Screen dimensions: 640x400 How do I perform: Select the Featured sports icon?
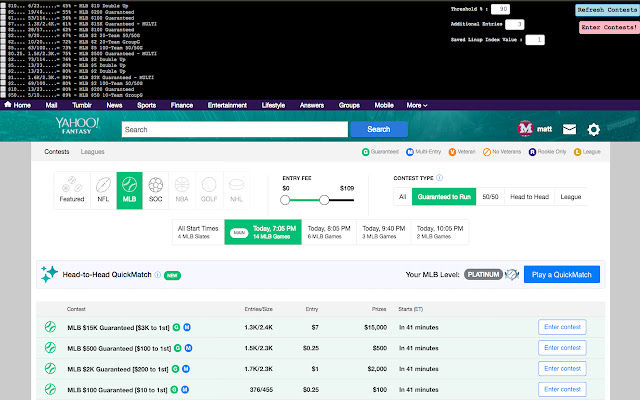(x=72, y=185)
